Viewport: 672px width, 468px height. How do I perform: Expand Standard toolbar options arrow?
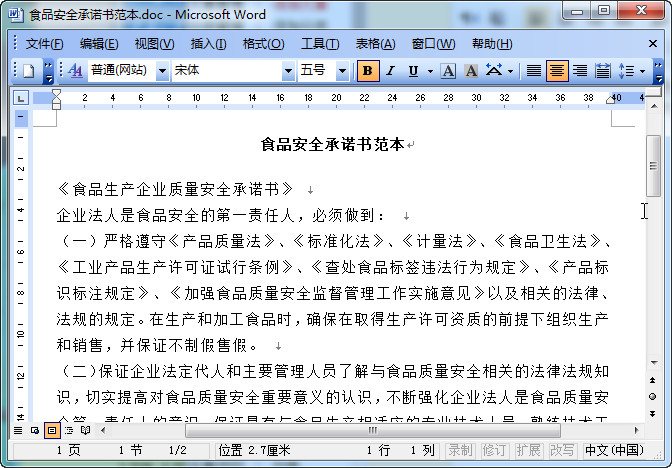pos(48,71)
